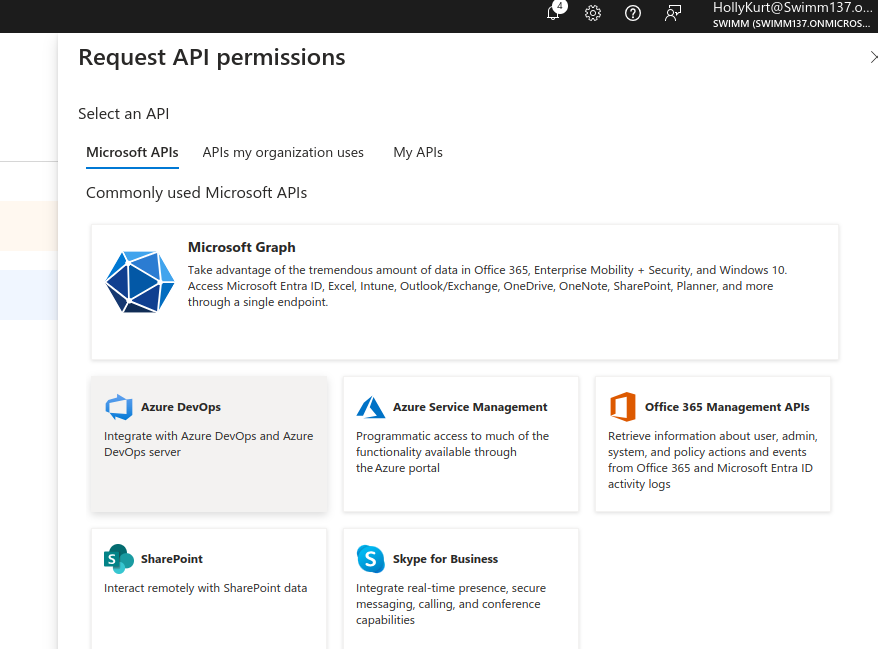Open the help question mark icon
This screenshot has height=649, width=878.
pyautogui.click(x=633, y=13)
